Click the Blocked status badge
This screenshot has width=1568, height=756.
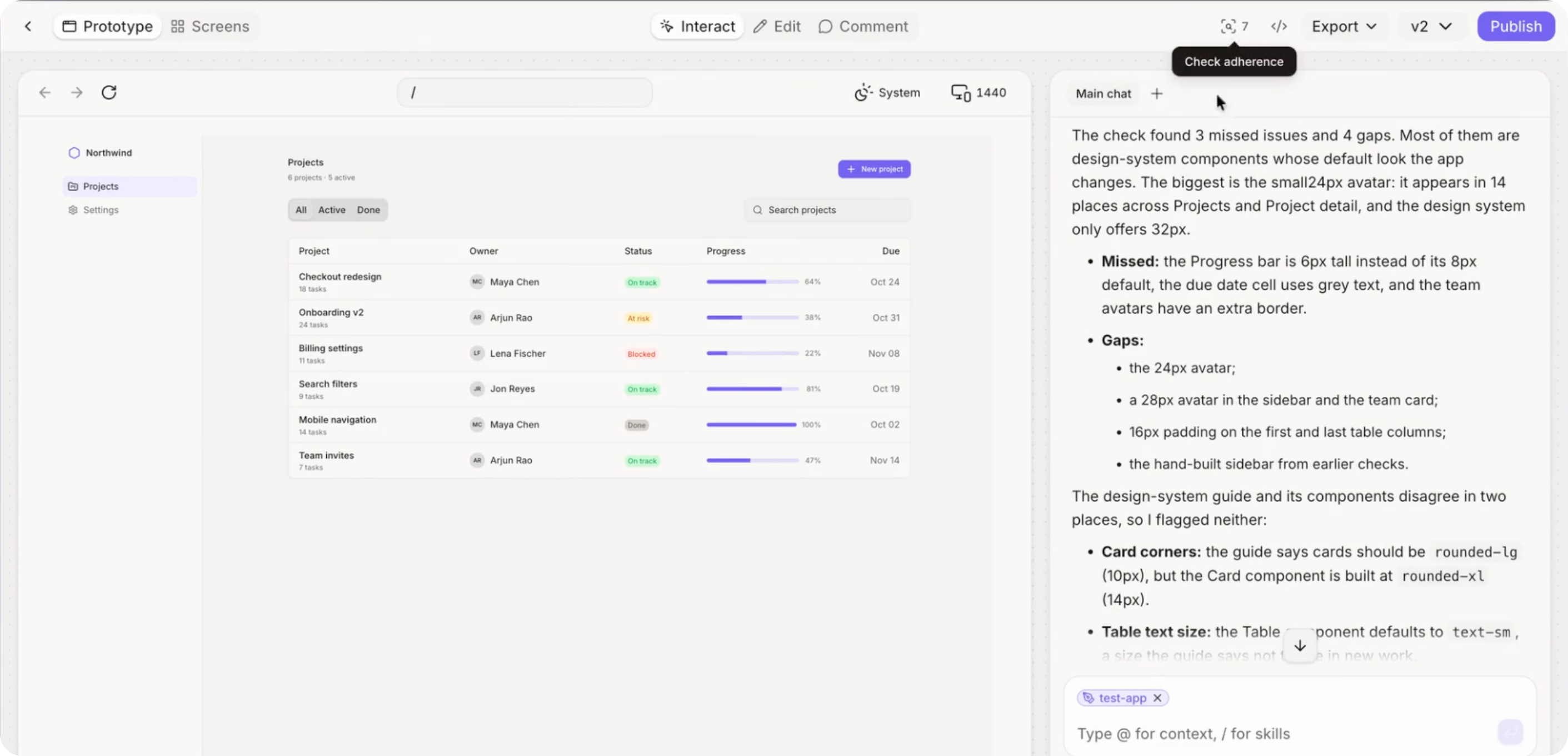point(642,354)
